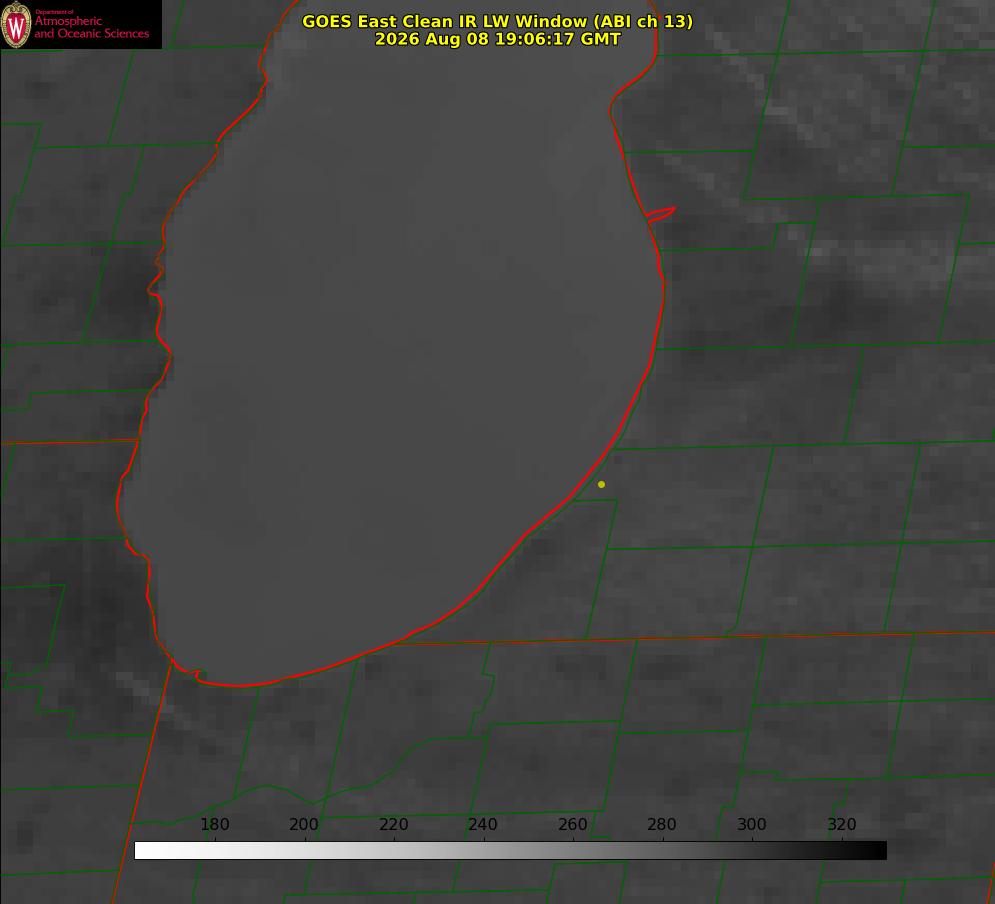995x904 pixels.
Task: Click the 280 colorbar label
Action: click(x=662, y=824)
